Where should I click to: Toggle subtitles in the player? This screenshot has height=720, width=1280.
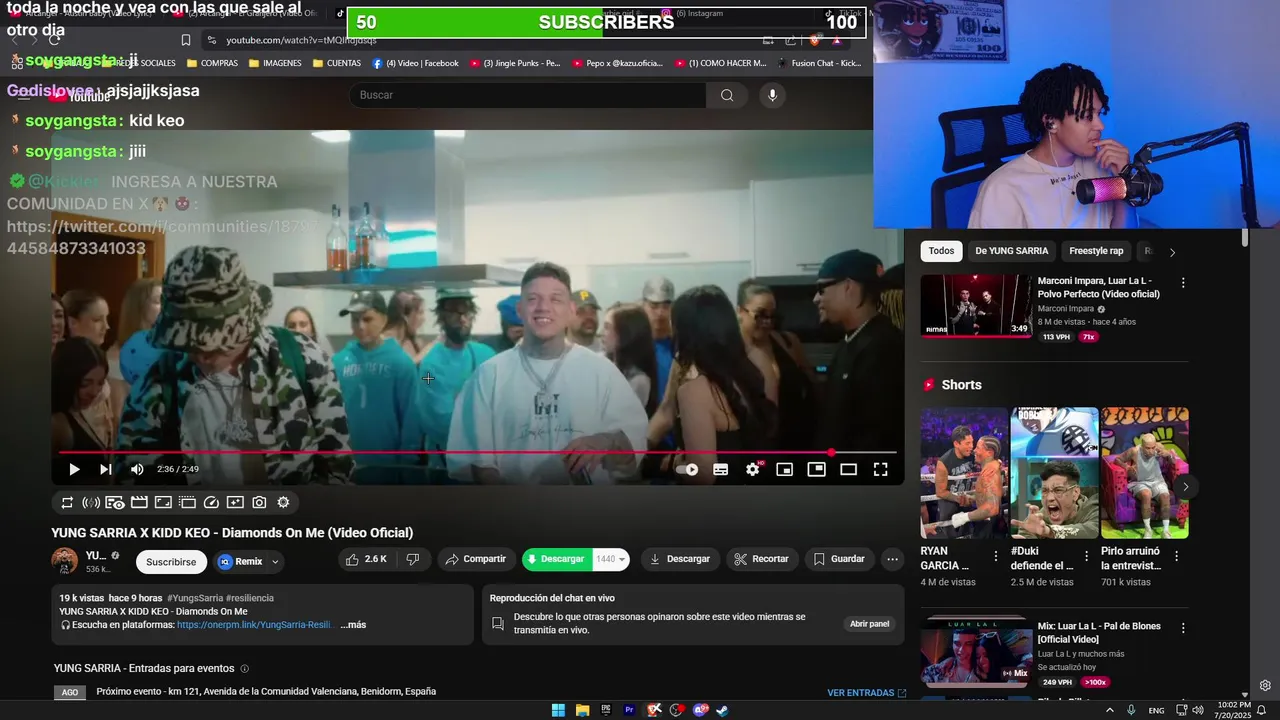[720, 469]
